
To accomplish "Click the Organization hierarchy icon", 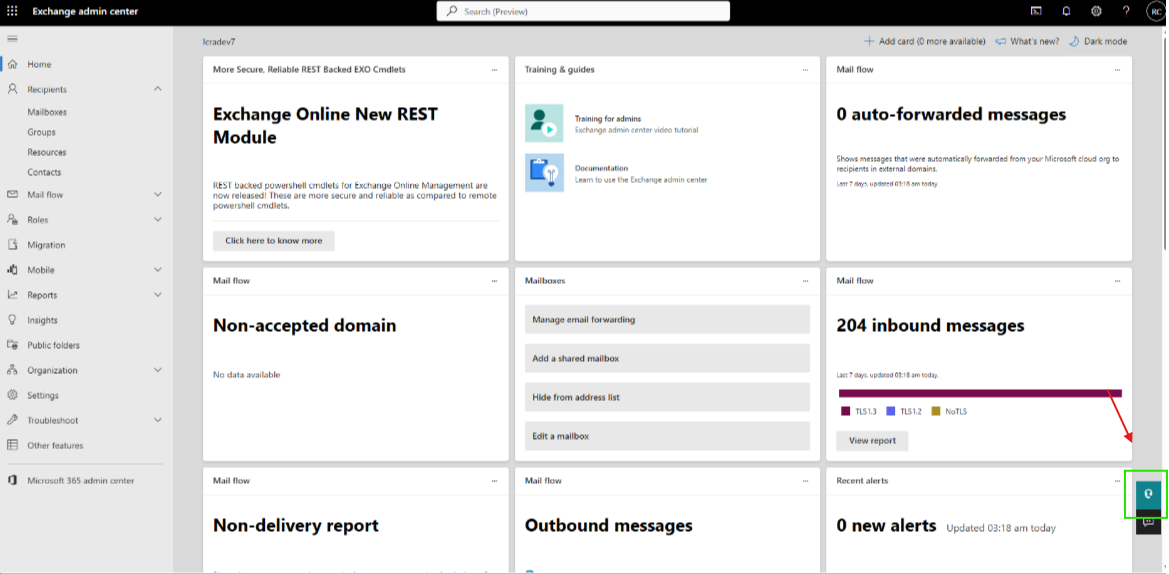I will click(x=12, y=370).
